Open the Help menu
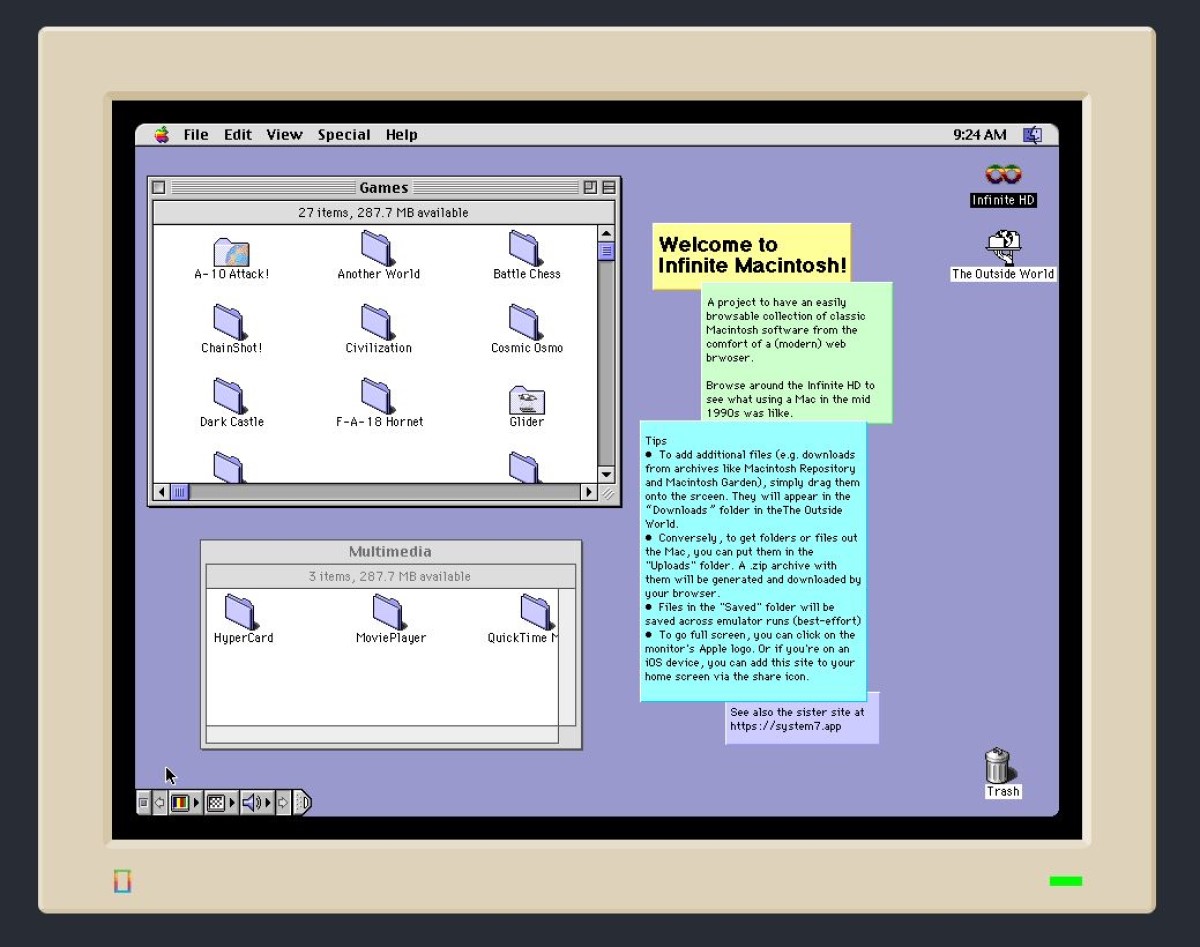 [x=401, y=135]
